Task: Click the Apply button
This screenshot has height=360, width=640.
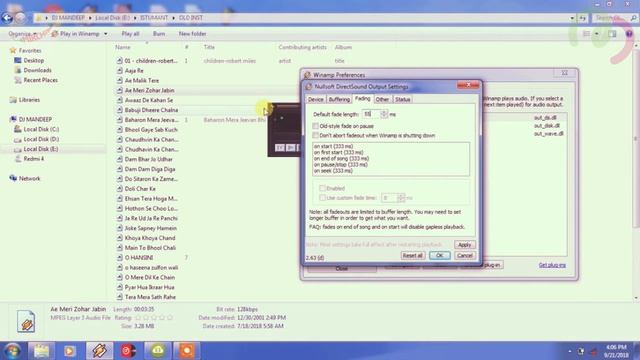Action: coord(464,244)
